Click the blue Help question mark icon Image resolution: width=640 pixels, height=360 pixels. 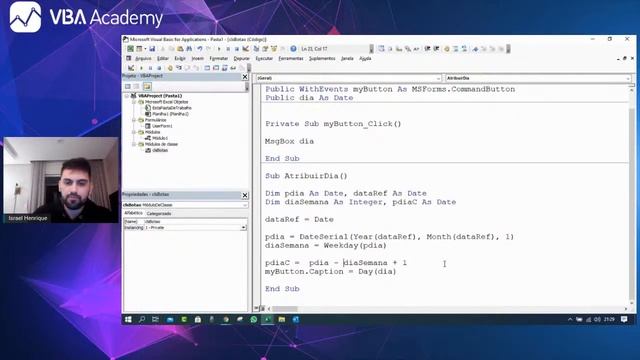coord(293,49)
